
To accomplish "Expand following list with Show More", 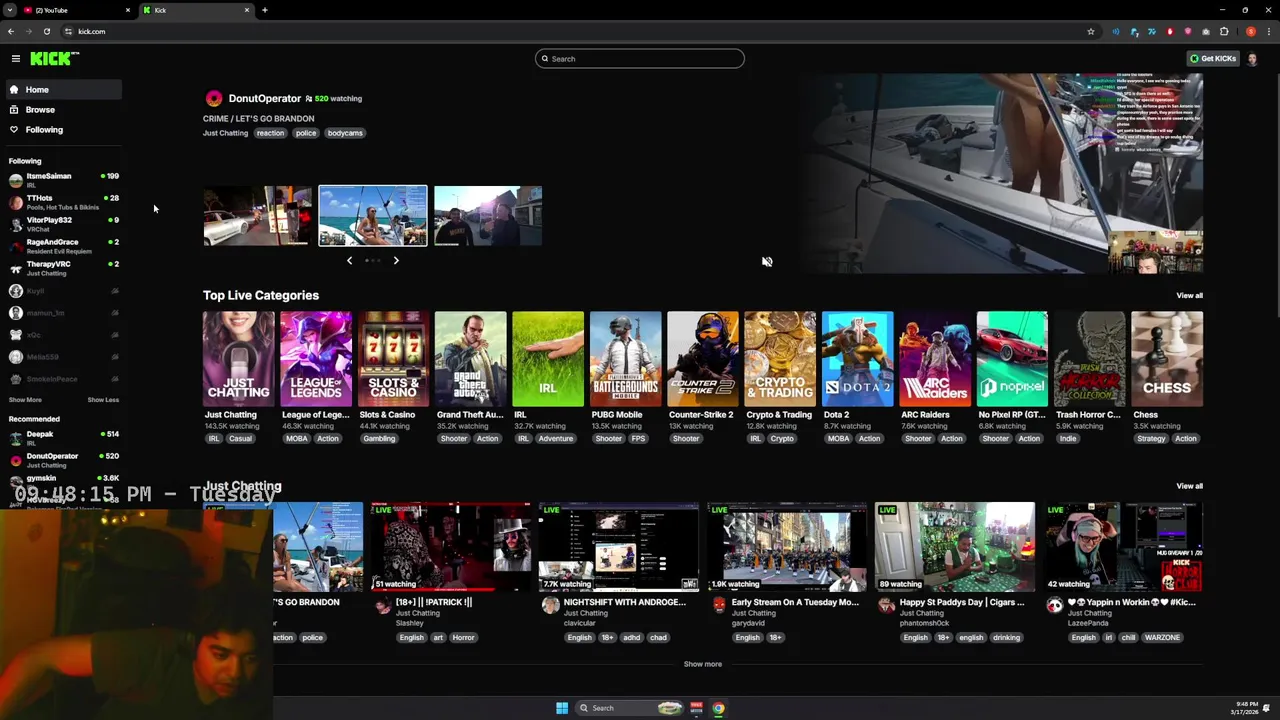I will point(25,400).
